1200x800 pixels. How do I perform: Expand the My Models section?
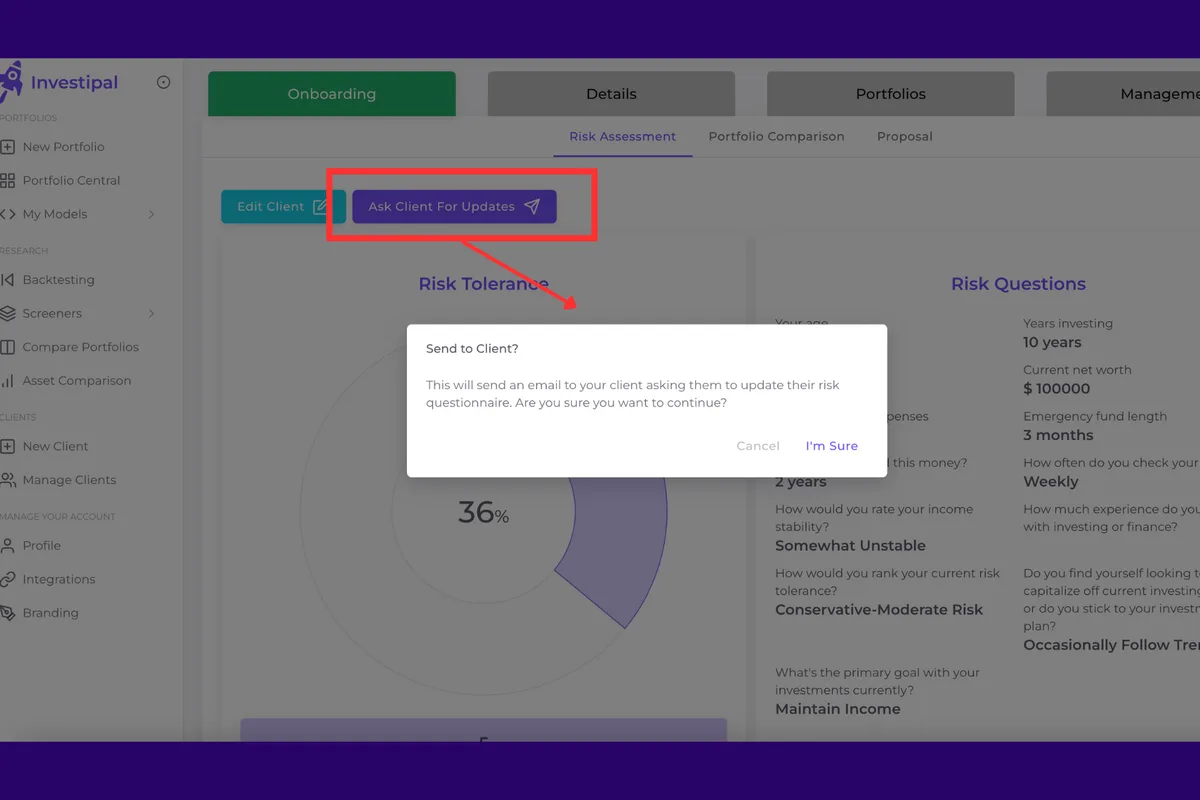click(151, 213)
